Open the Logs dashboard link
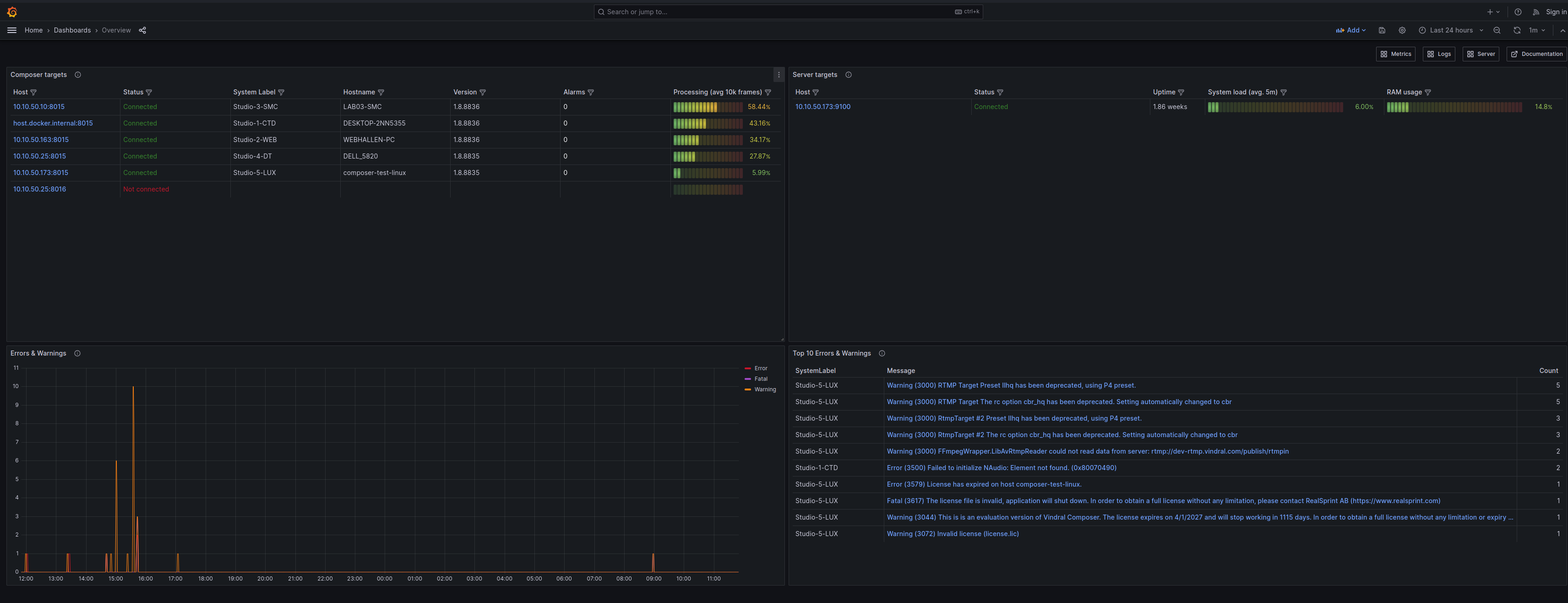Image resolution: width=1568 pixels, height=603 pixels. (1438, 54)
